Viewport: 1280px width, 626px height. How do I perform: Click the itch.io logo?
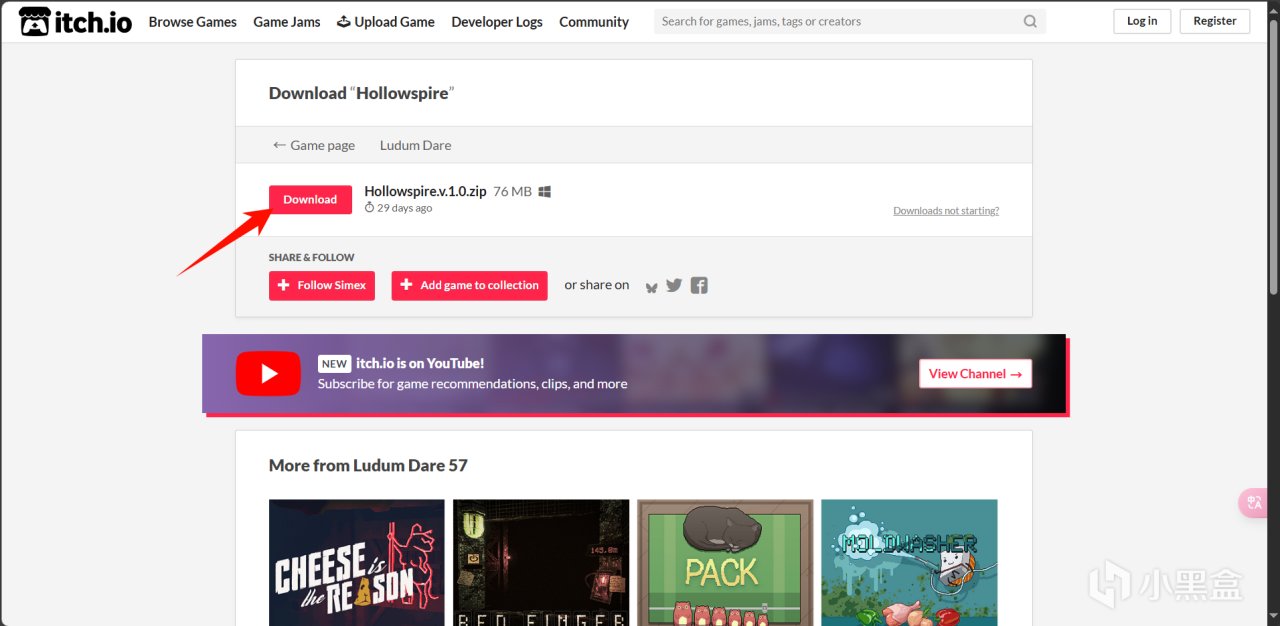pos(75,21)
